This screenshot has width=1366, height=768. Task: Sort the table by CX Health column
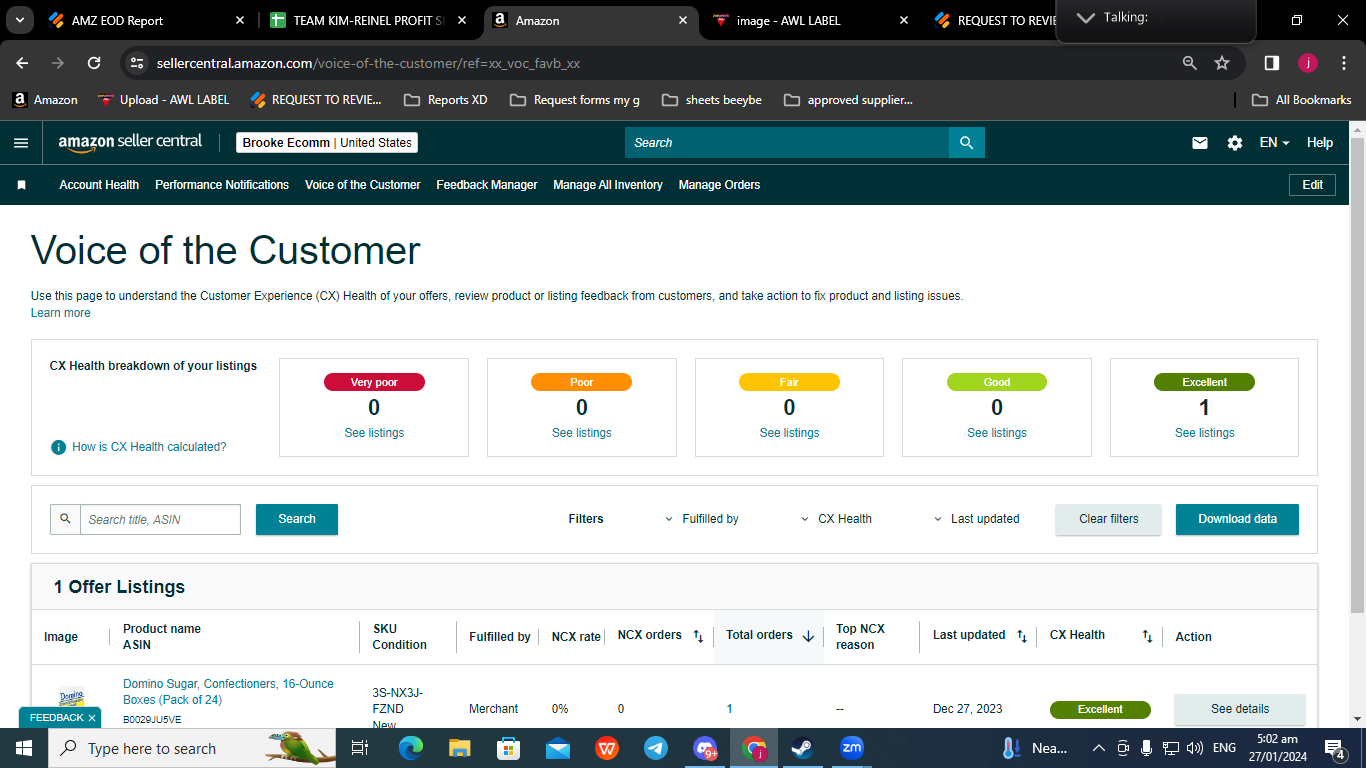[x=1147, y=636]
